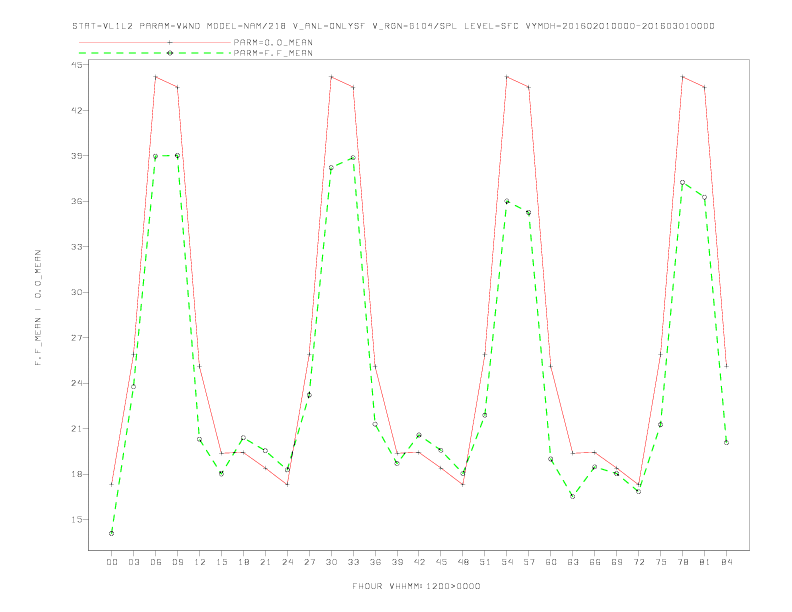Click y-axis tick label 21
Screen dimensions: 792x612
pyautogui.click(x=77, y=428)
